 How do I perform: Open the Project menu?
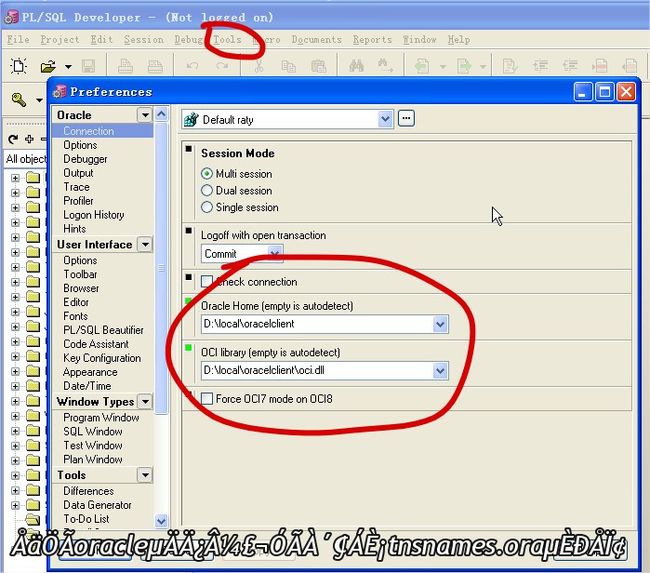point(60,39)
